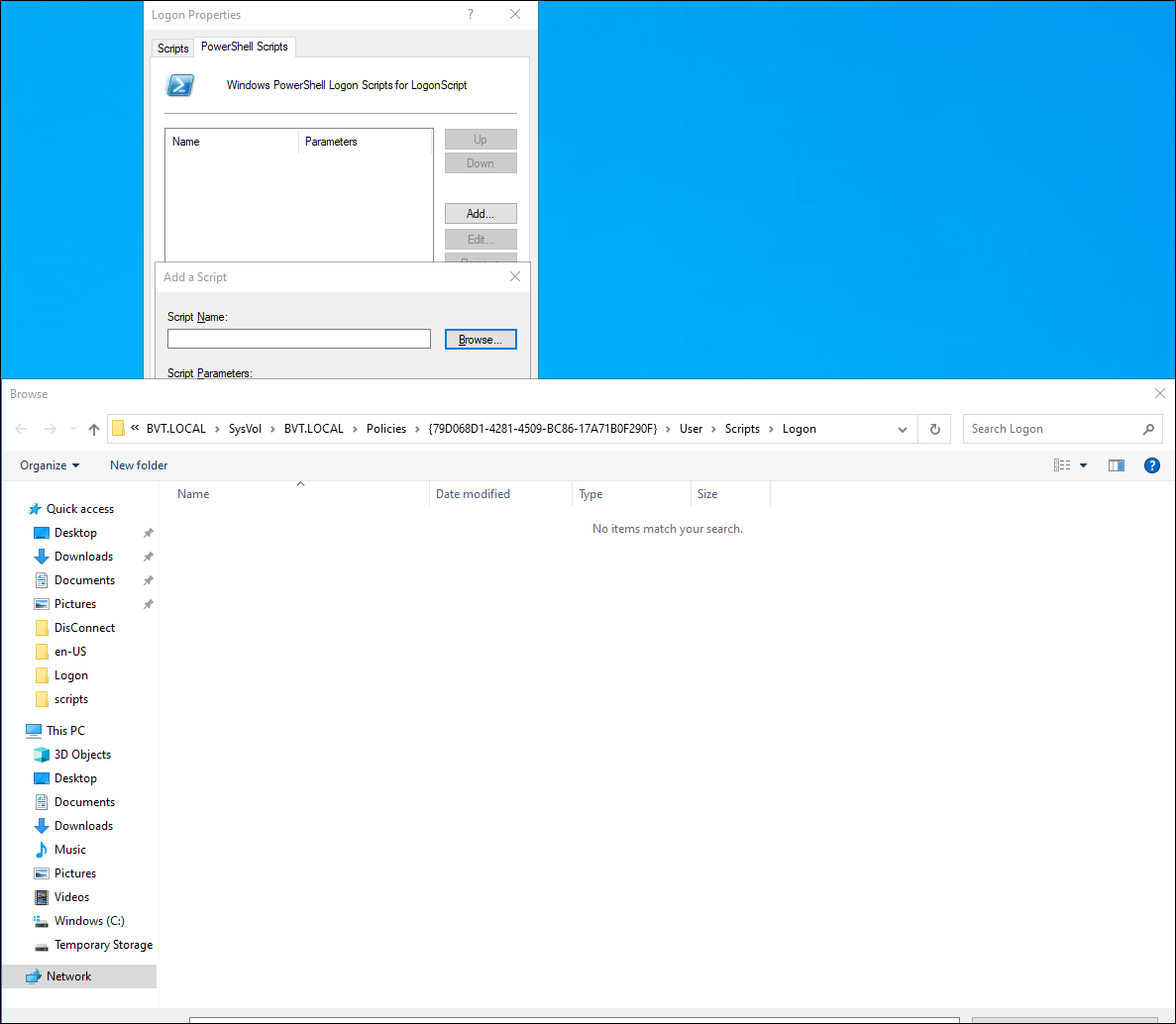The image size is (1176, 1024).
Task: Click Policies breadcrumb segment
Action: pos(386,429)
